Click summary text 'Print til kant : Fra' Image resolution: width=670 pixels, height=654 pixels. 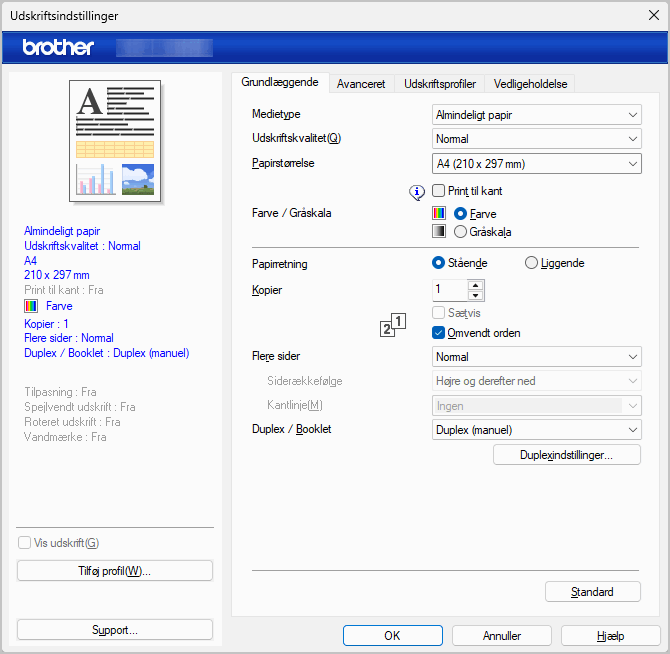point(64,290)
